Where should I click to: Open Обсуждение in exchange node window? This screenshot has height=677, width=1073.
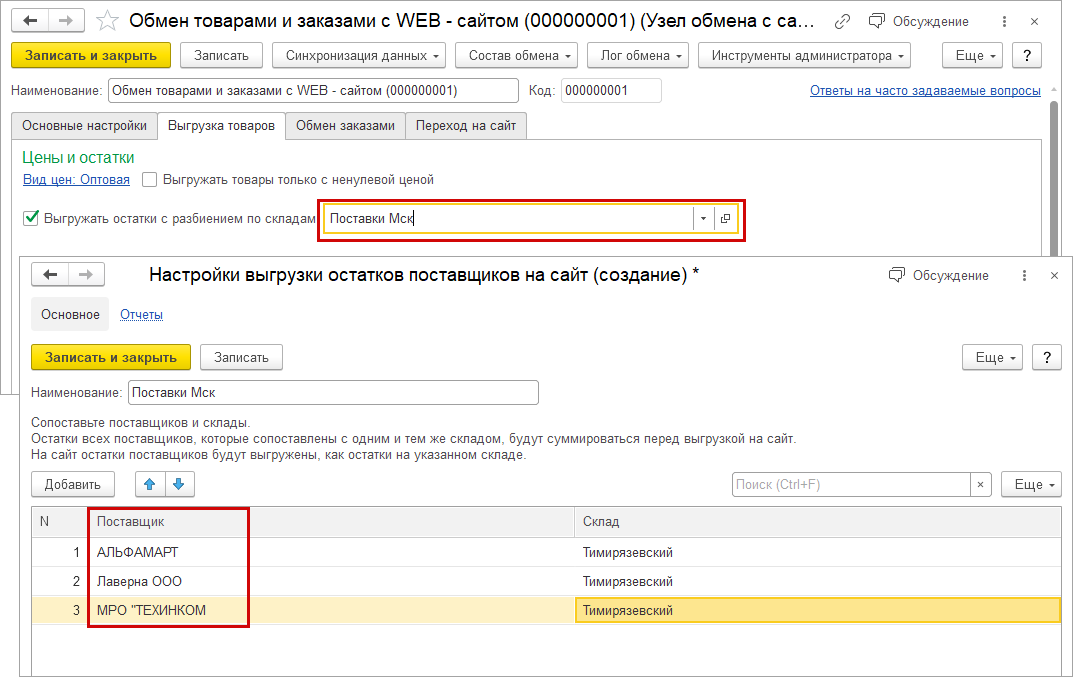click(919, 22)
